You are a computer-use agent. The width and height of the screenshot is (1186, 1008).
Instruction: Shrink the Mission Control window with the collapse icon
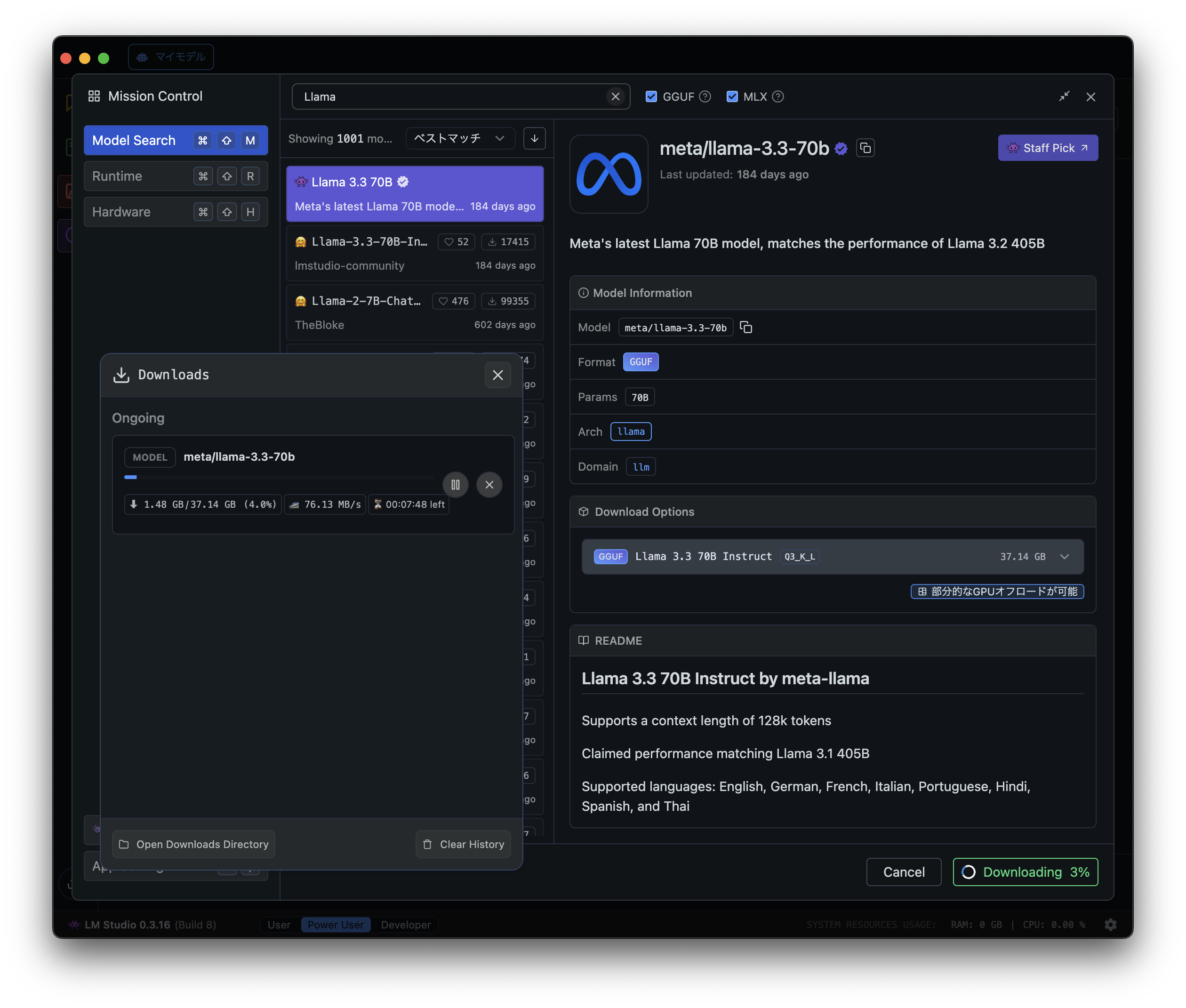click(x=1064, y=96)
